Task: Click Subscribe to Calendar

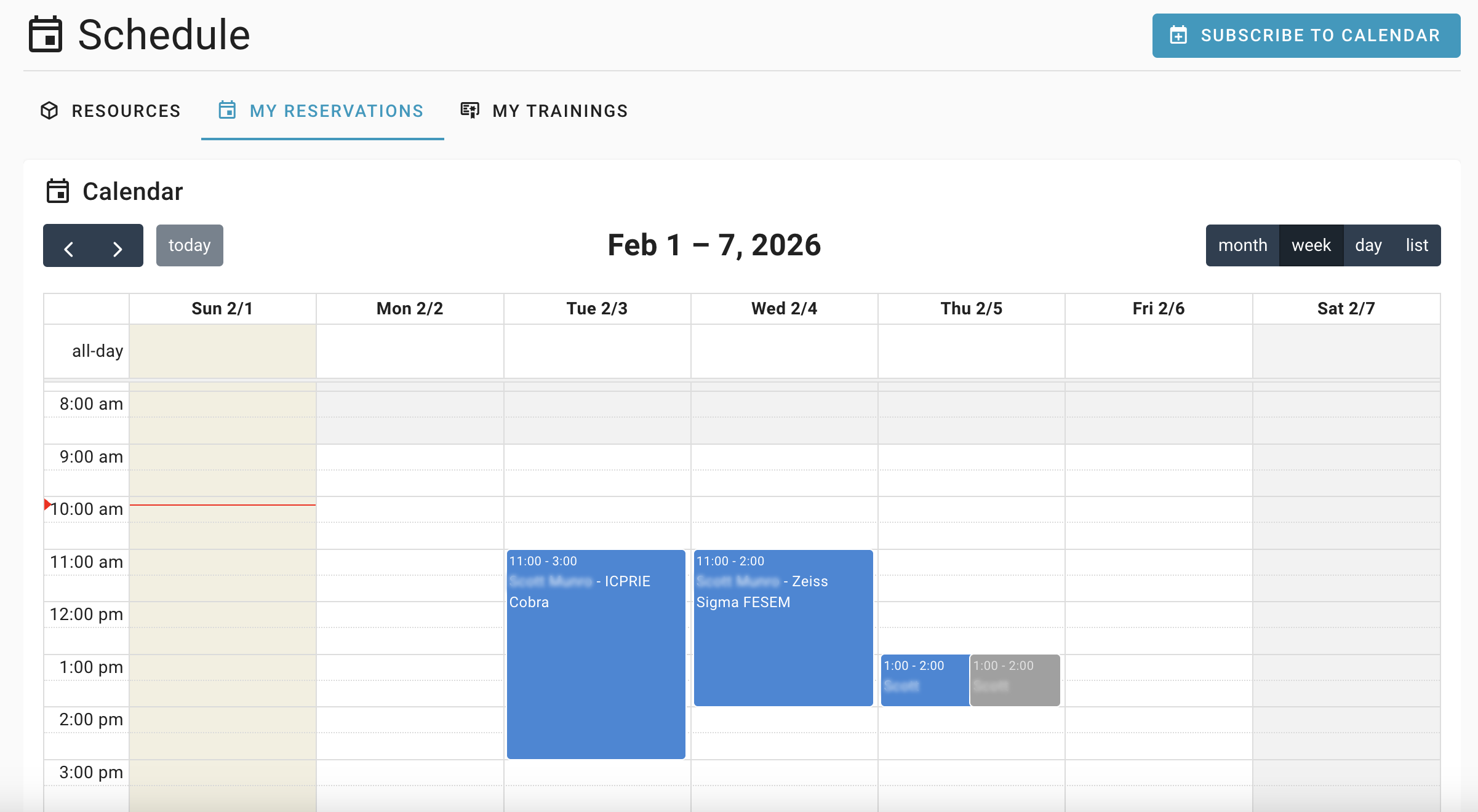Action: (1306, 35)
